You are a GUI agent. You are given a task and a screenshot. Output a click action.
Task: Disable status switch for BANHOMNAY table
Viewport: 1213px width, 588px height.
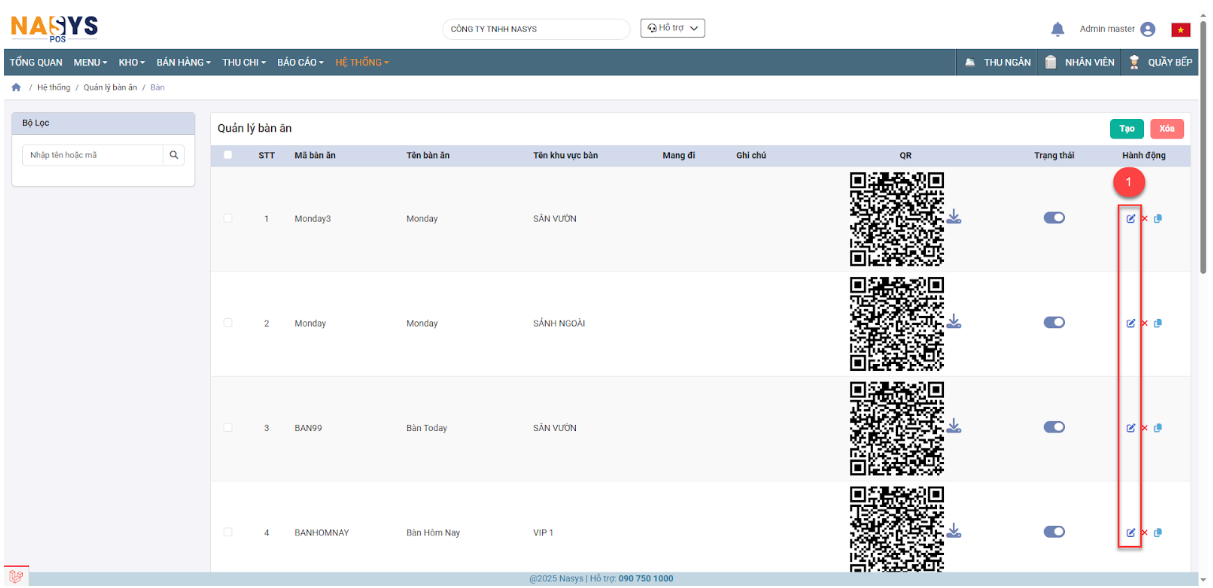pyautogui.click(x=1054, y=532)
